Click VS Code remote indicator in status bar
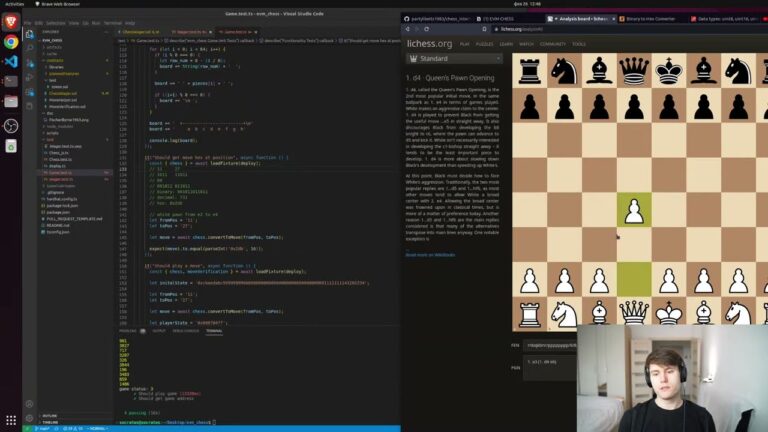 coord(27,429)
